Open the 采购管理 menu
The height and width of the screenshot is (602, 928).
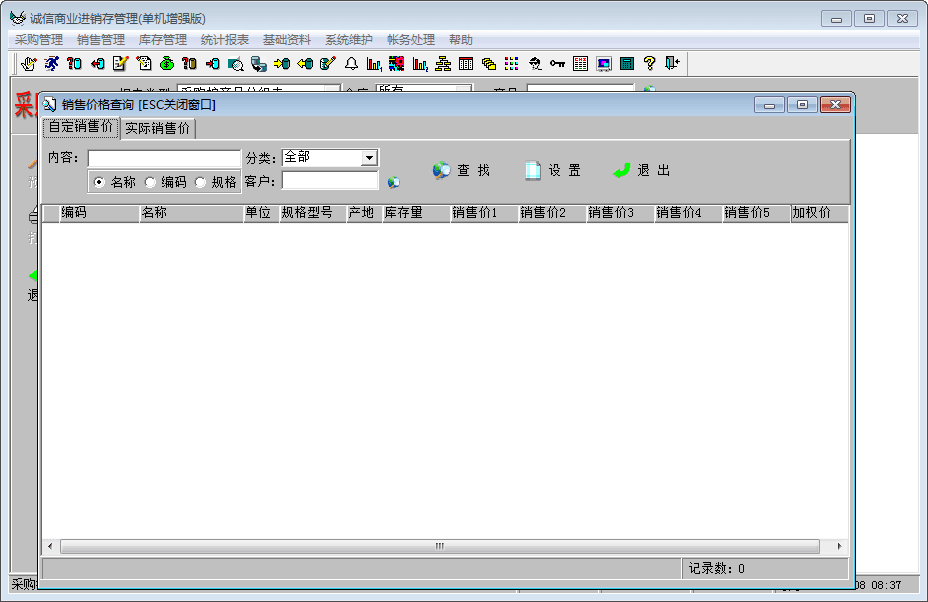tap(39, 40)
